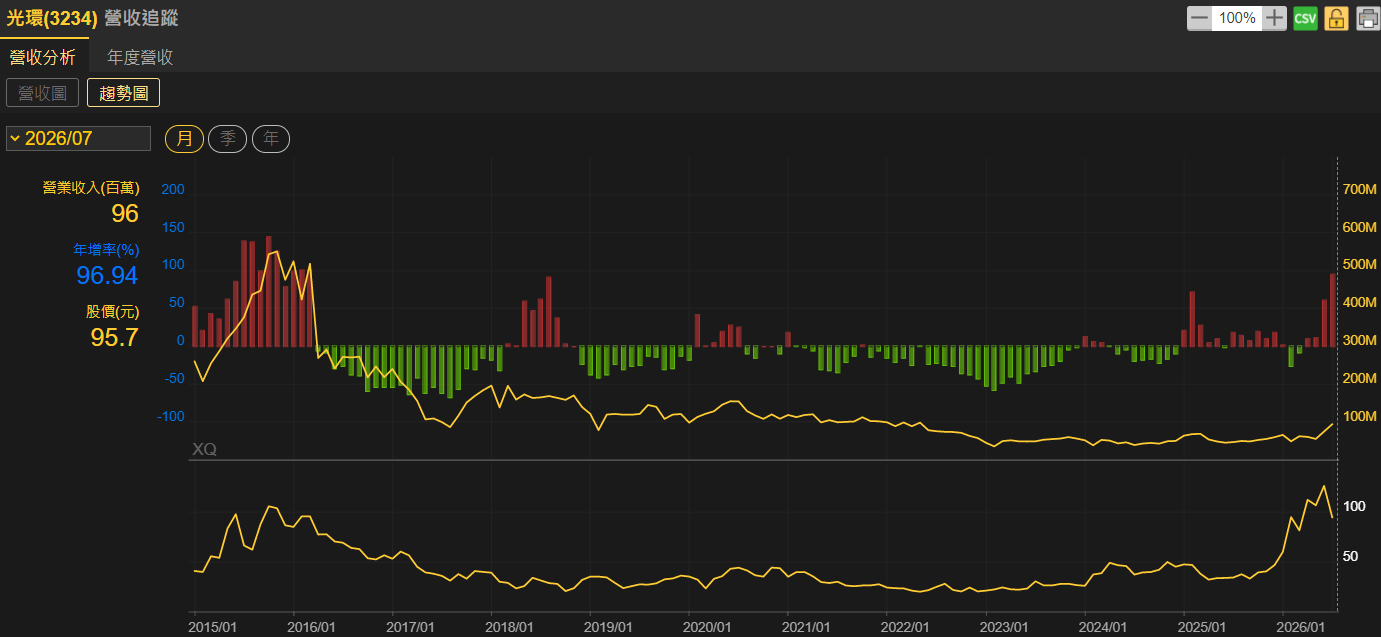Click the tallest red bar in late 2015
Screen dimensions: 1381x637
tap(269, 292)
